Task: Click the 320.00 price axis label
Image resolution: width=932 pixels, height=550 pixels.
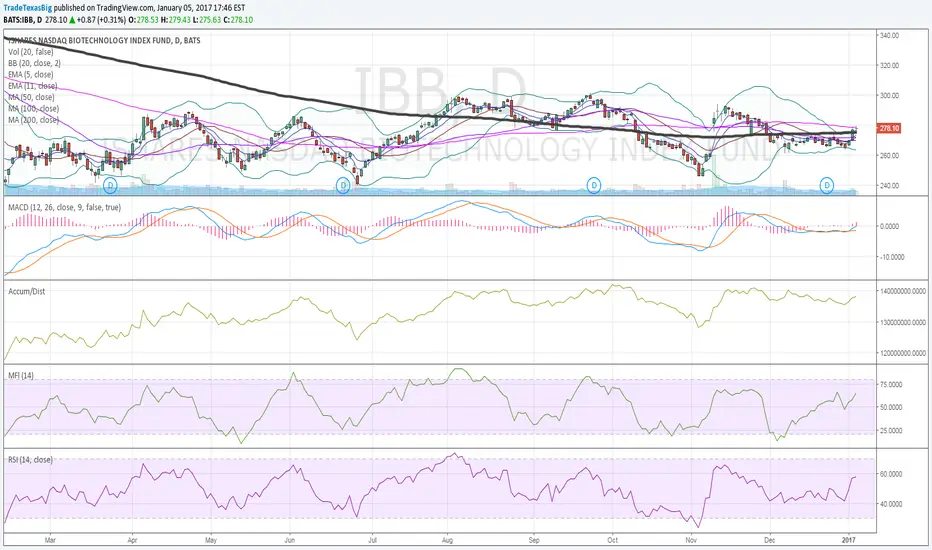Action: [889, 65]
